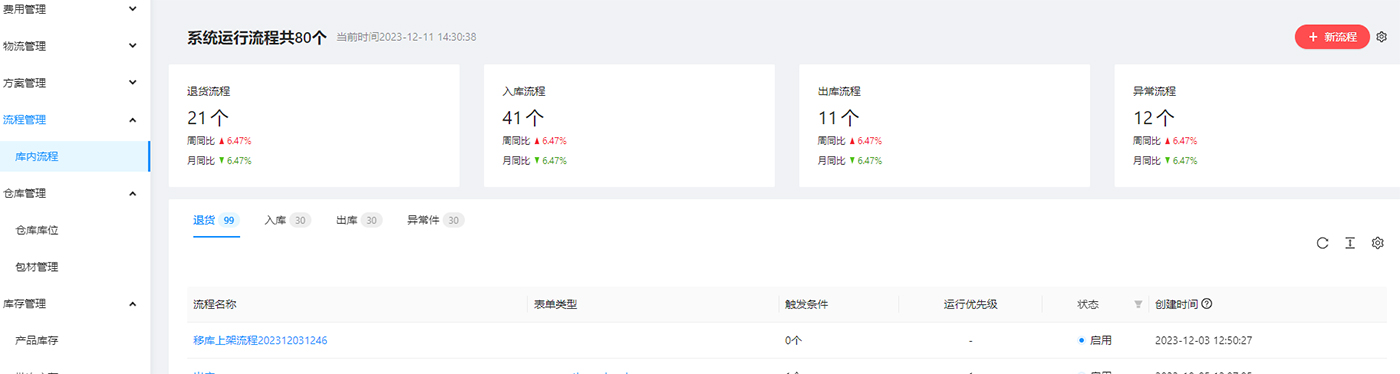Expand the 费用管理 menu chevron

[x=133, y=8]
